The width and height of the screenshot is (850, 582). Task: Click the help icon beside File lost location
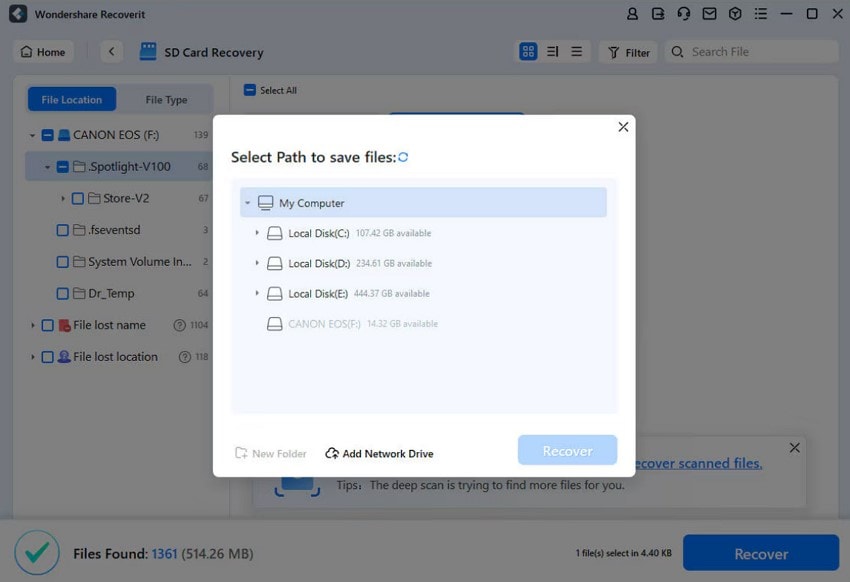tap(185, 357)
